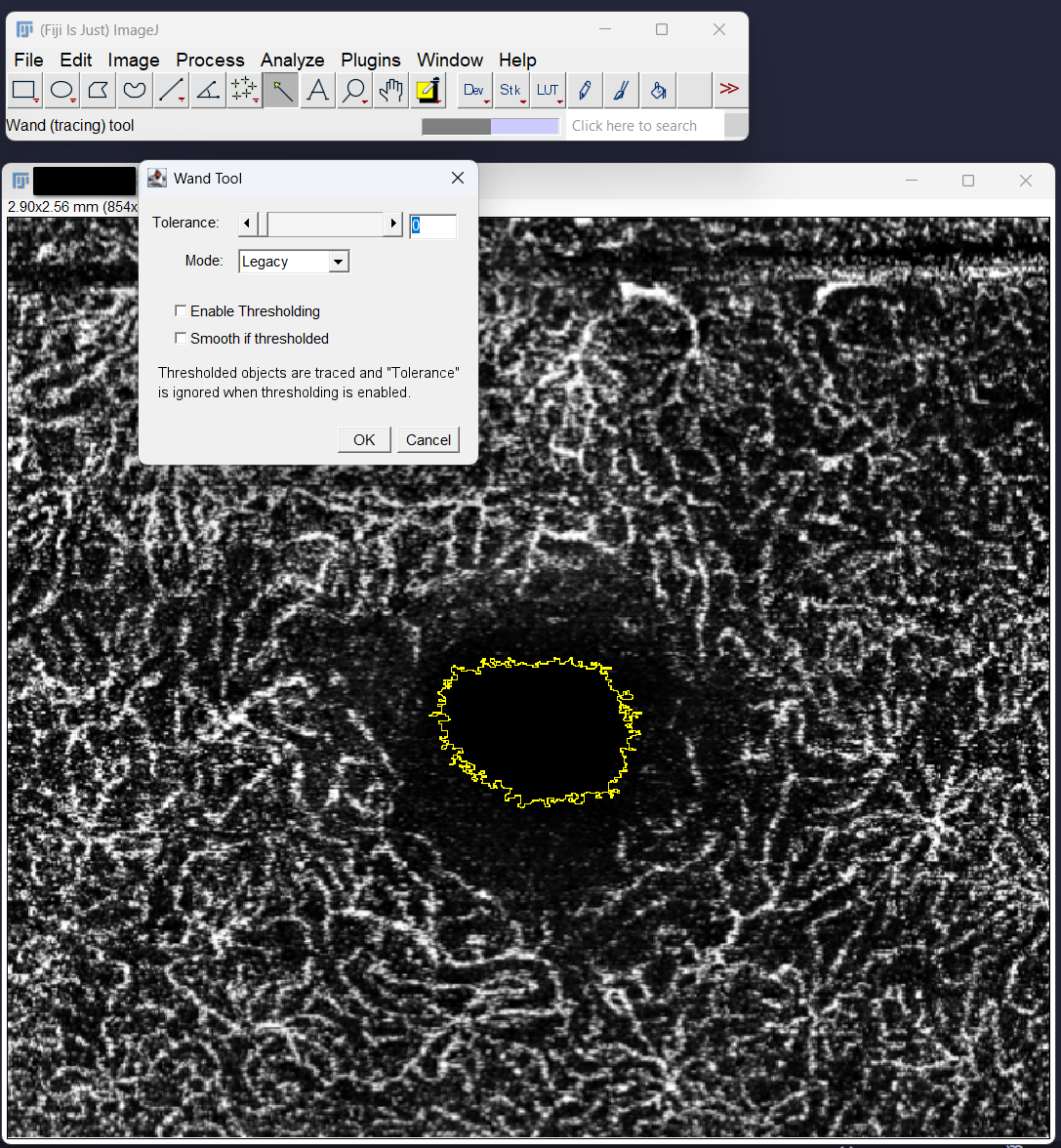1061x1148 pixels.
Task: Select the Text tool
Action: pos(318,90)
